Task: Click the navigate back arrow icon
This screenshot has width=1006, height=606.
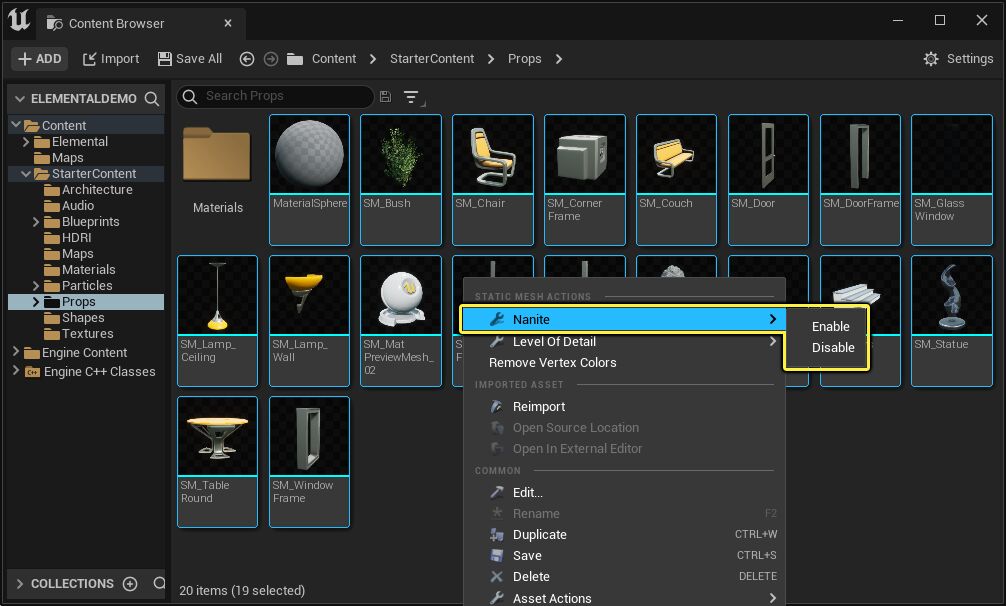Action: point(246,59)
